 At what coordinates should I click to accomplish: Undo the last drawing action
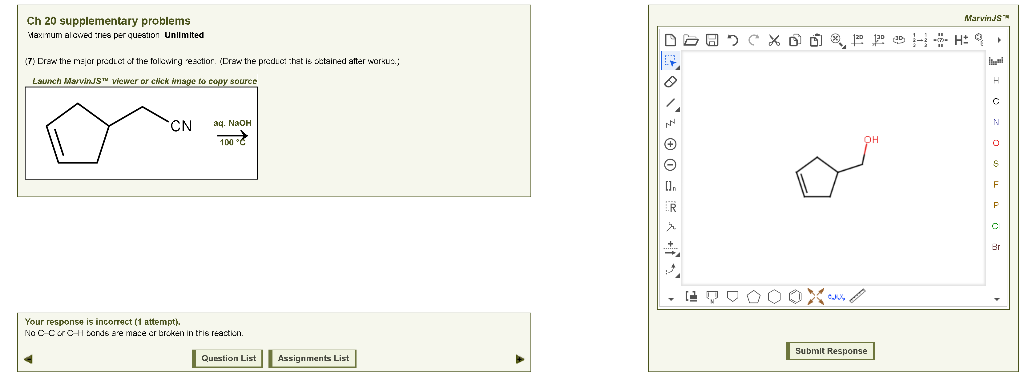point(733,40)
